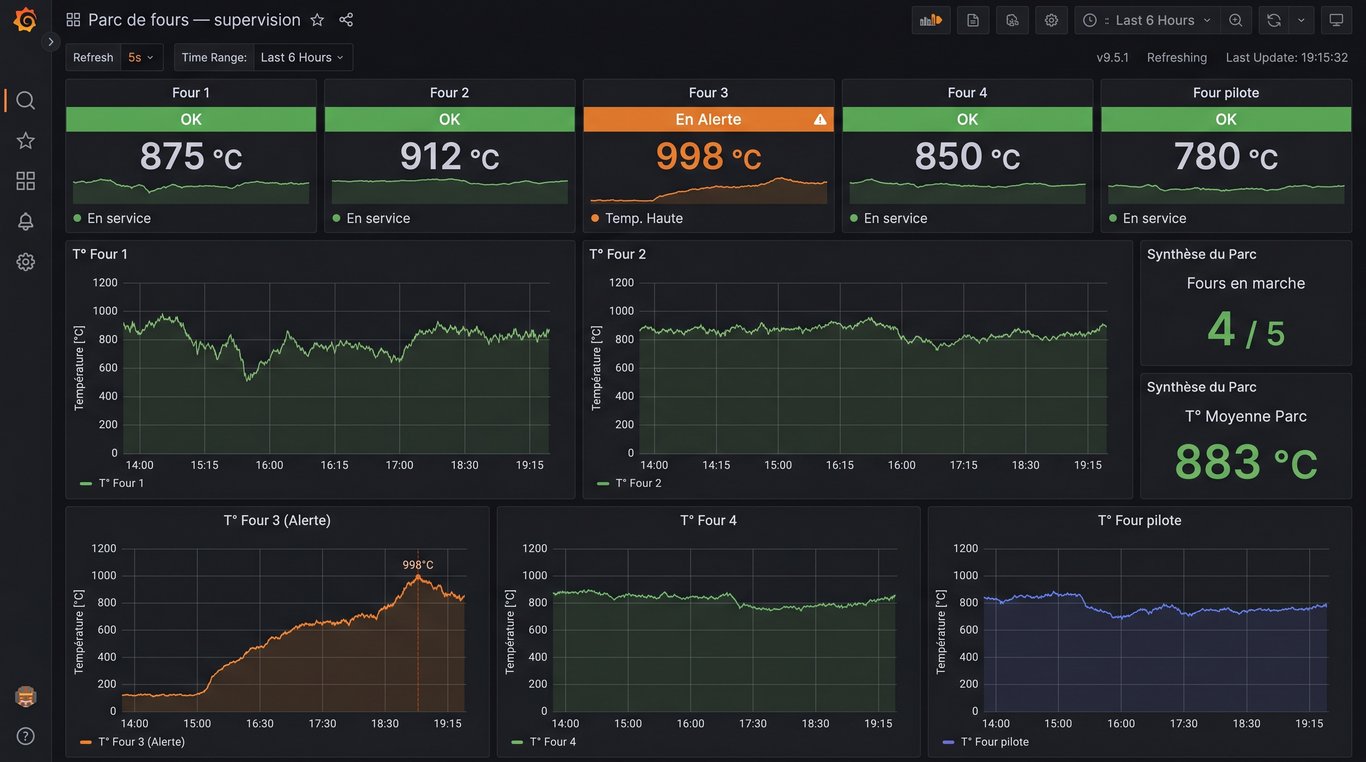The height and width of the screenshot is (762, 1366).
Task: Click the Four pilote panel title
Action: click(x=1226, y=92)
